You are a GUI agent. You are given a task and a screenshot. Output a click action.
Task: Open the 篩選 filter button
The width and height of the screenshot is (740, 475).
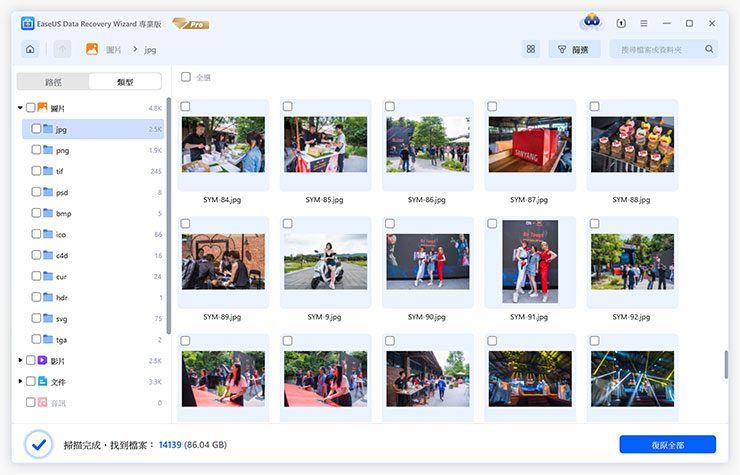pyautogui.click(x=574, y=49)
